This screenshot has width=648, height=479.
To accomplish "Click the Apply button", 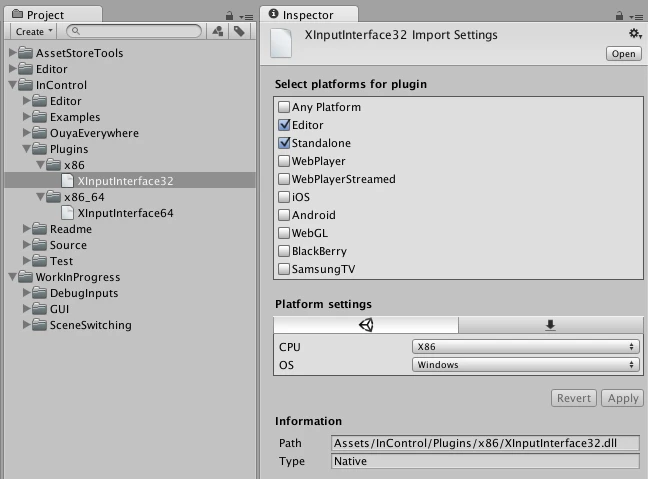I will tap(622, 398).
